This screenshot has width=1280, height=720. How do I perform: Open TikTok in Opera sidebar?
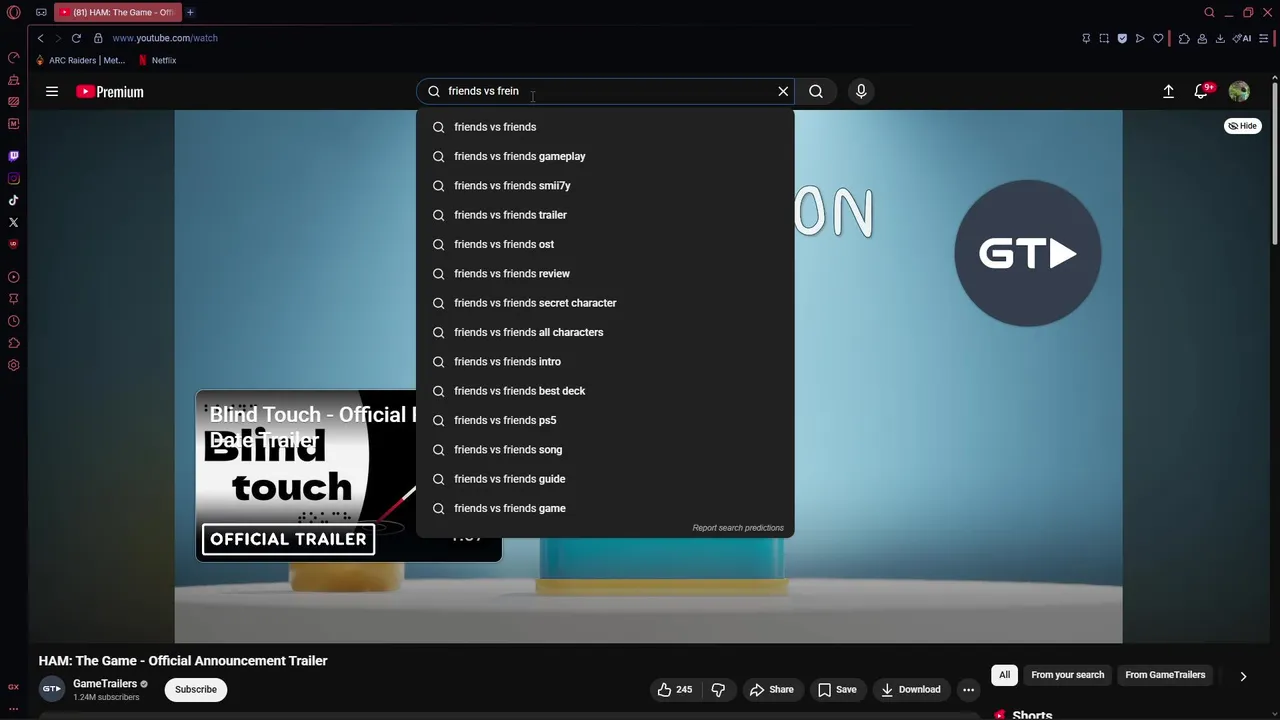click(x=14, y=200)
